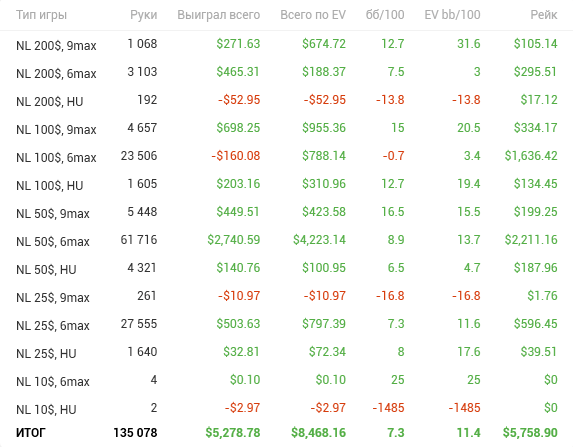This screenshot has height=447, width=573.
Task: Click the Всего по EV column header
Action: click(313, 15)
